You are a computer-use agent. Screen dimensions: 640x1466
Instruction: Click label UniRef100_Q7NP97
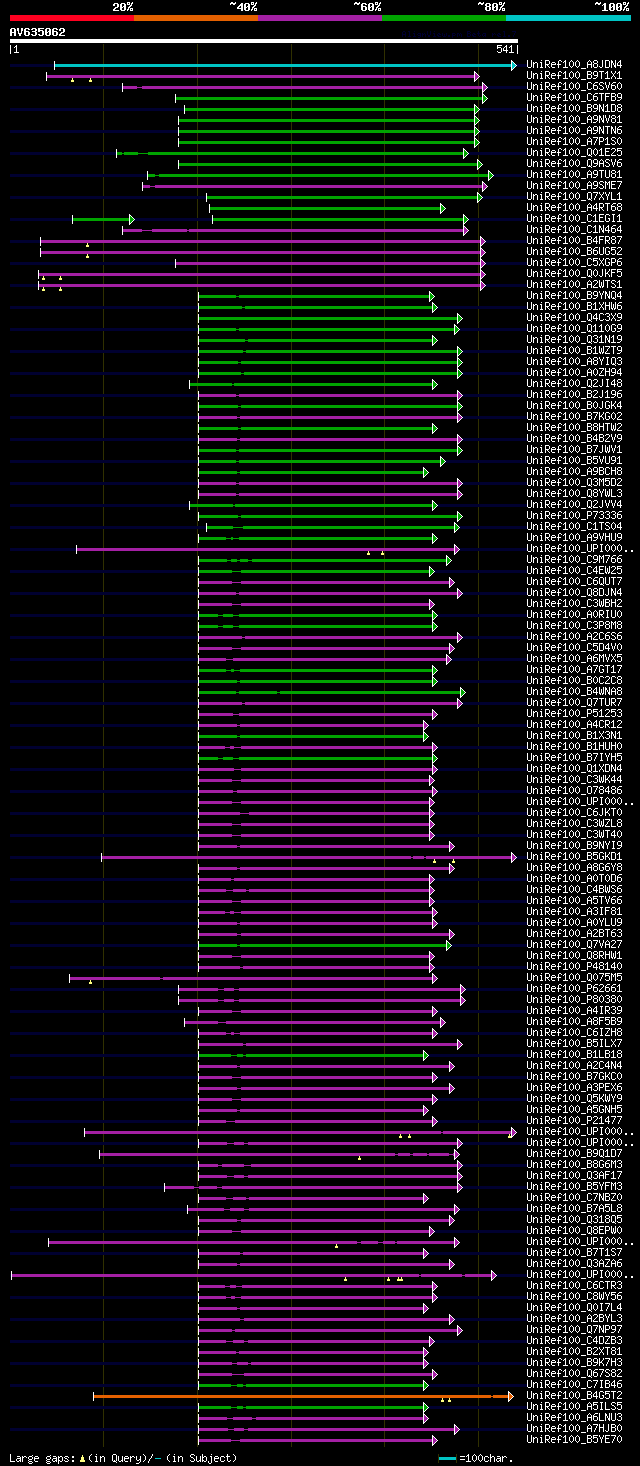point(574,1330)
